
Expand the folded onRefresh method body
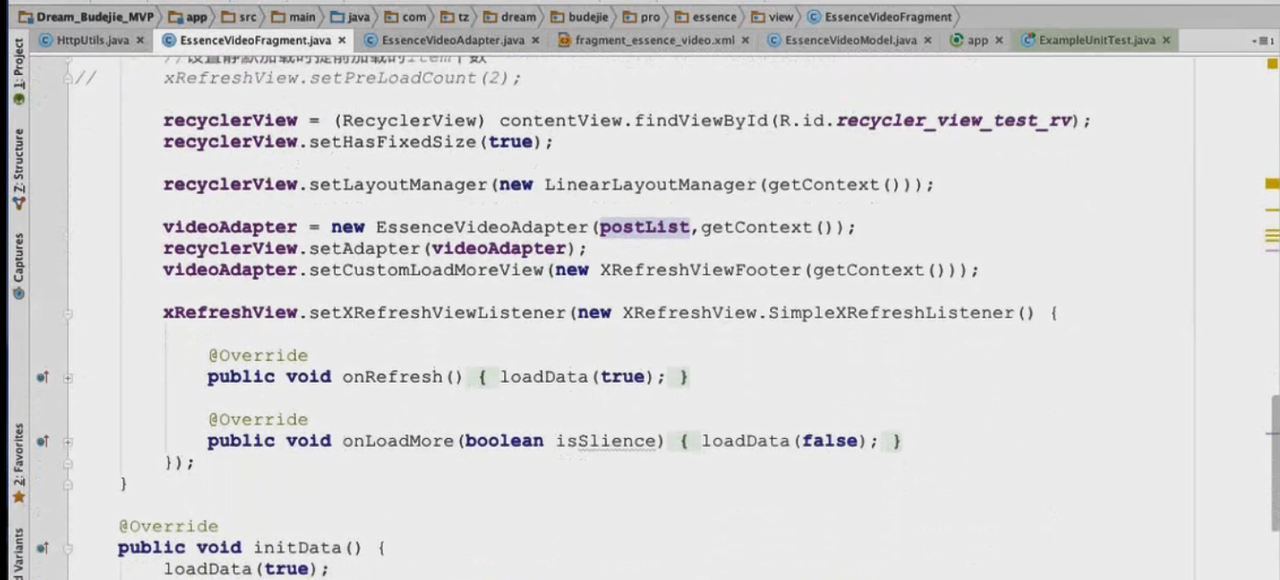coord(67,378)
